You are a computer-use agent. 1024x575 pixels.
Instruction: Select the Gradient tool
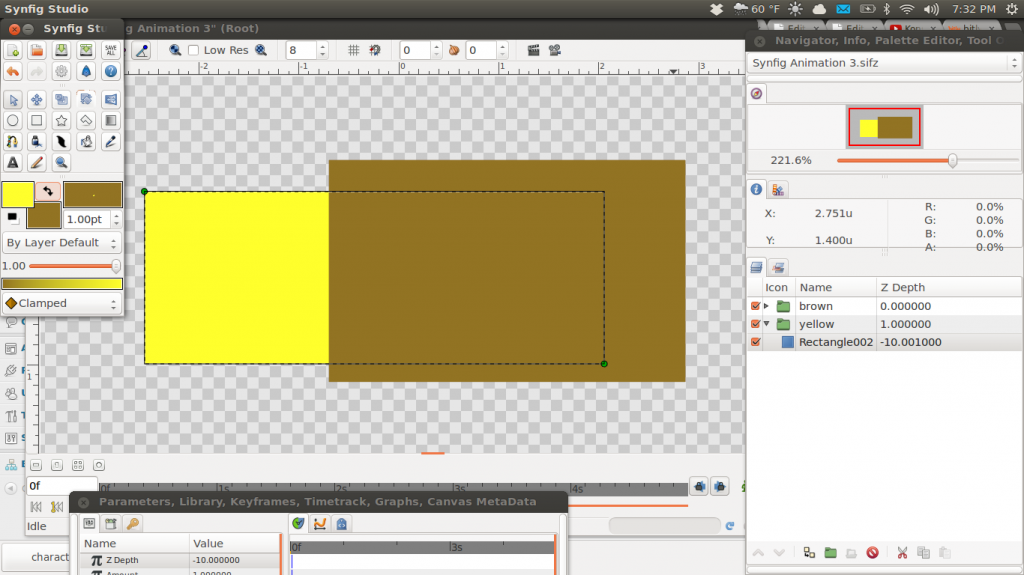coord(110,121)
